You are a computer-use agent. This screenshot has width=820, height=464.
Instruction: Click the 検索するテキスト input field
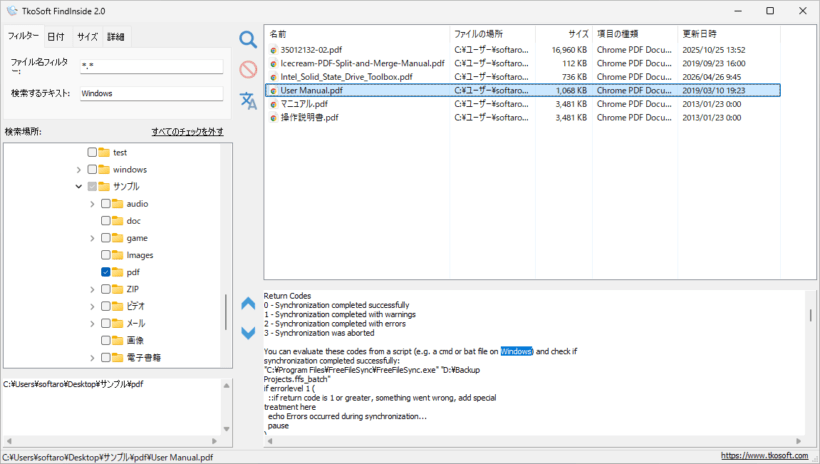click(151, 94)
